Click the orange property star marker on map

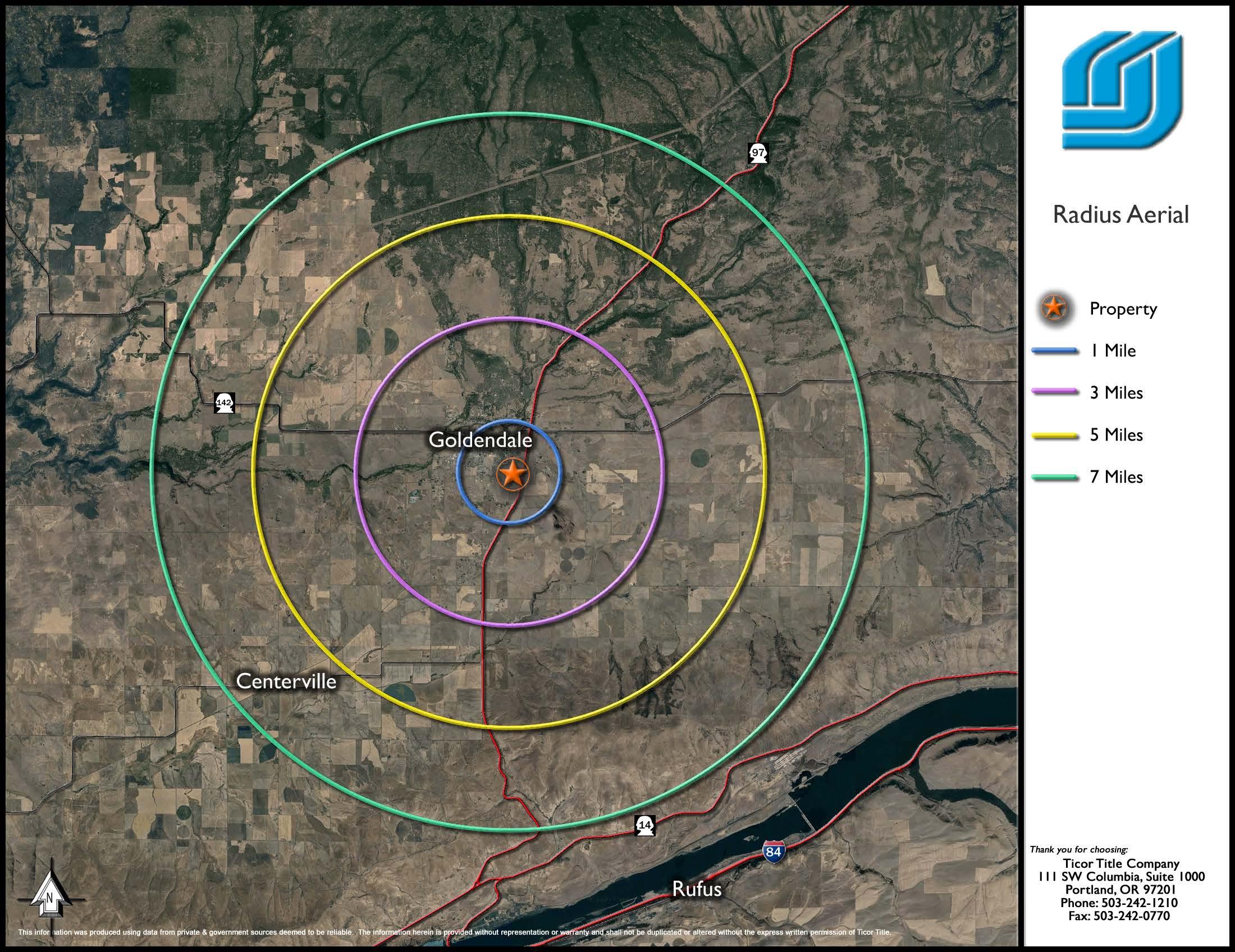513,474
